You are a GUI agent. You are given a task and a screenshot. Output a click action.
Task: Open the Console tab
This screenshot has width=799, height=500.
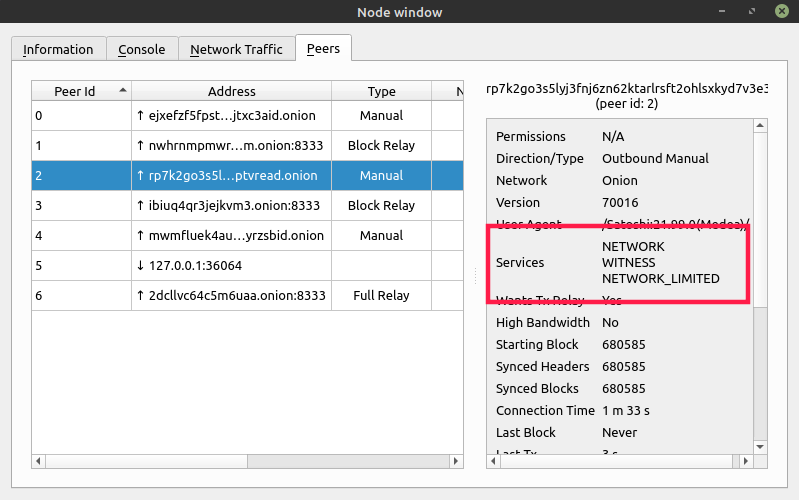[142, 49]
